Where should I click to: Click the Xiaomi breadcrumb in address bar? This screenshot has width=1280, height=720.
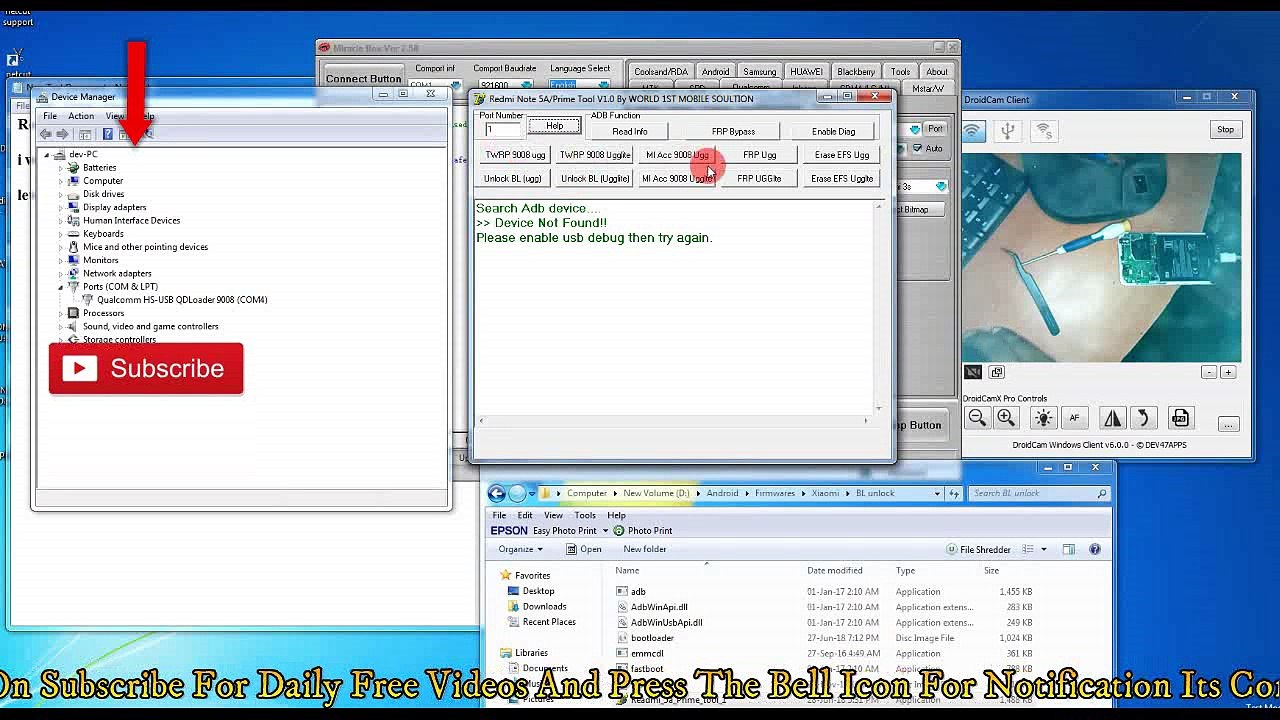click(x=825, y=493)
